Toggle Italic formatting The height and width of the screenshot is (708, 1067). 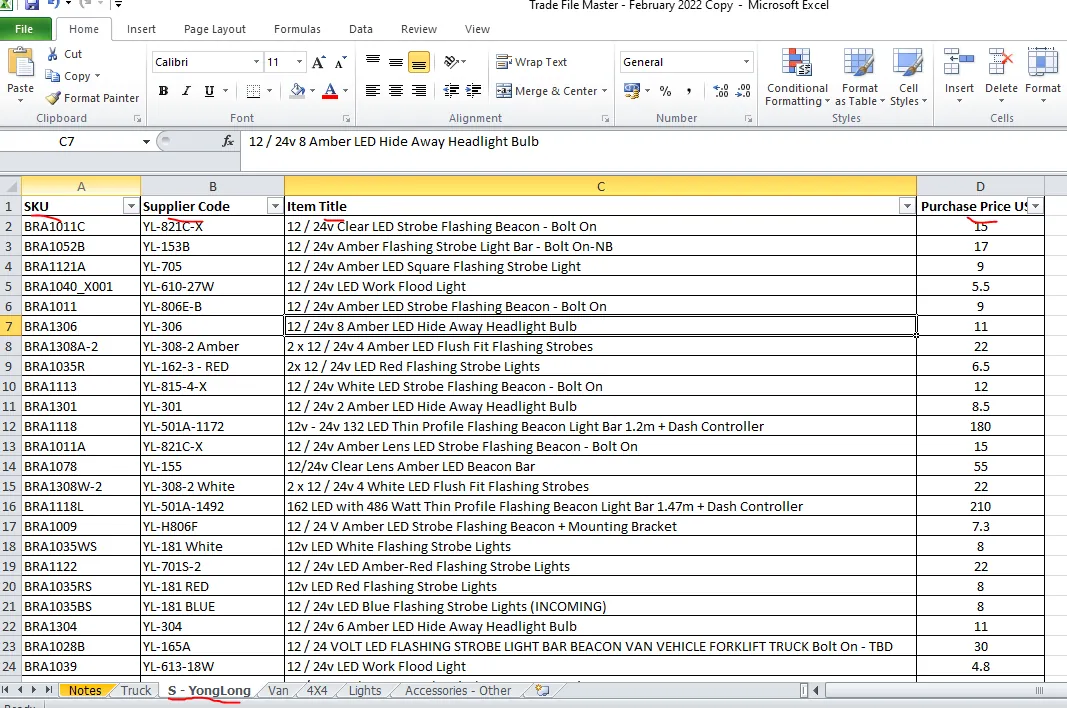pos(186,91)
